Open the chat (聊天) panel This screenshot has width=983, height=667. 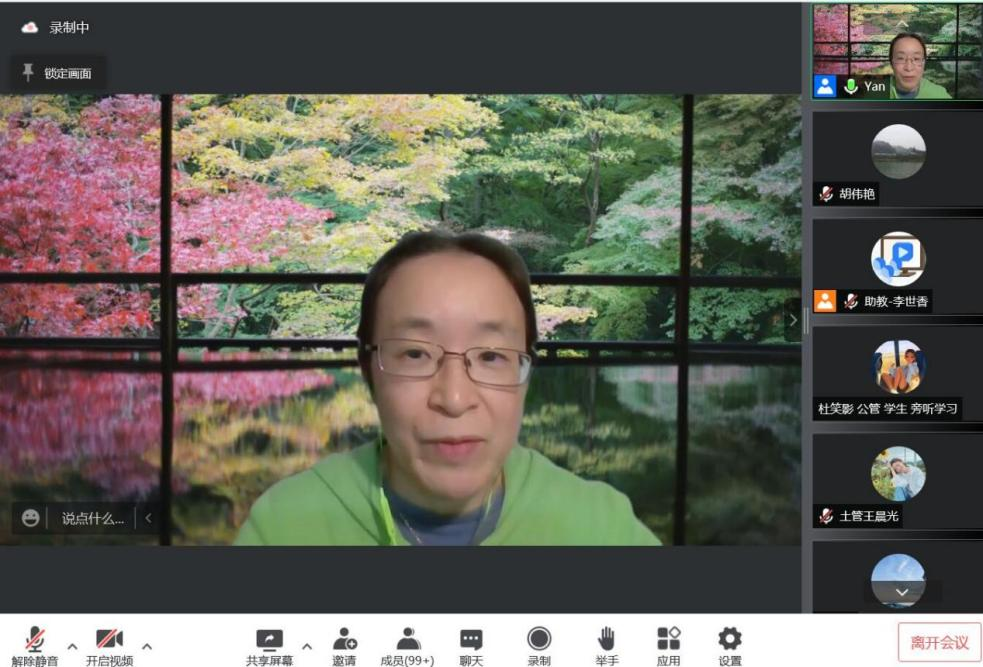coord(471,640)
